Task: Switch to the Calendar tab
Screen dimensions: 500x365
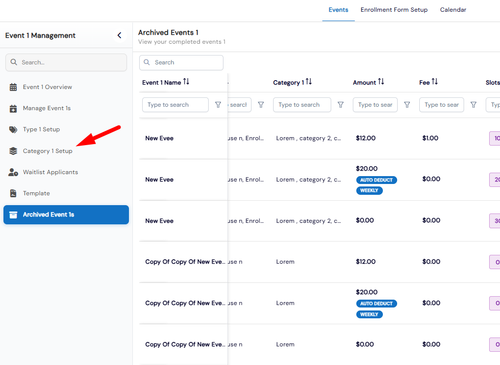Action: [x=453, y=10]
